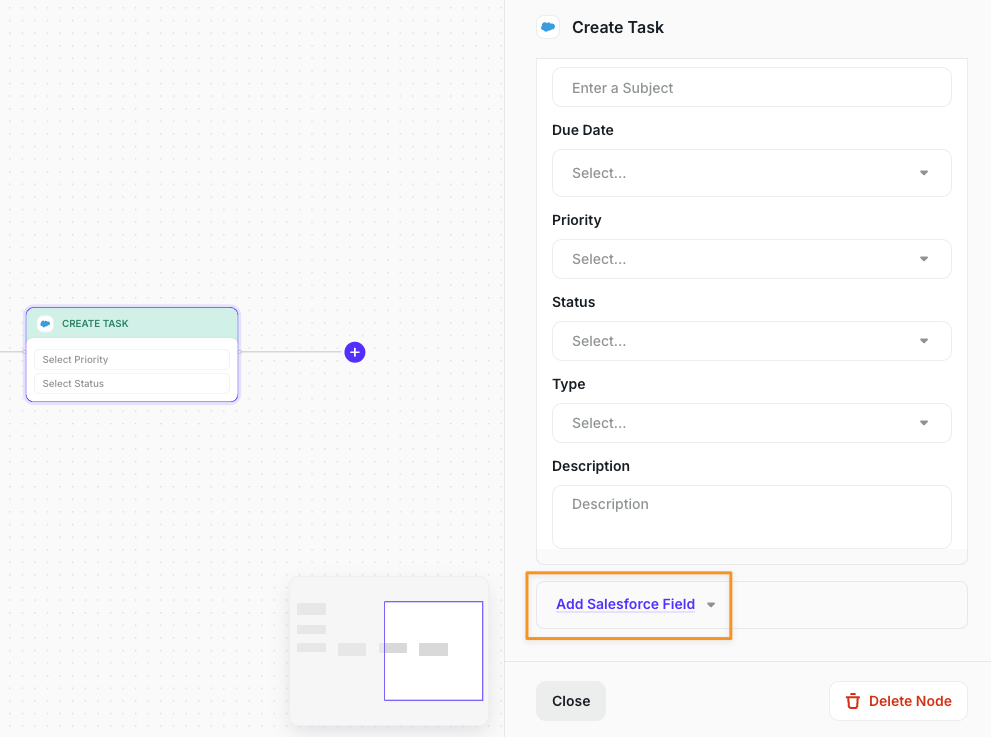Click the caret beside Add Salesforce Field
This screenshot has width=991, height=737.
(x=711, y=605)
